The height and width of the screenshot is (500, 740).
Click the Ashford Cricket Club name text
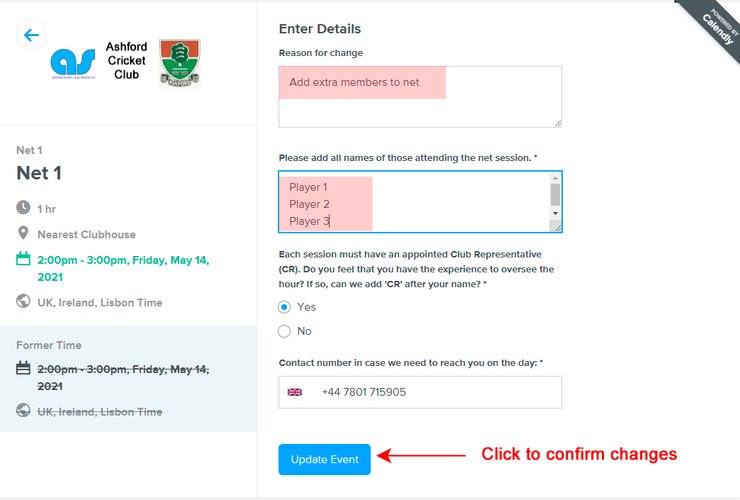[x=127, y=61]
